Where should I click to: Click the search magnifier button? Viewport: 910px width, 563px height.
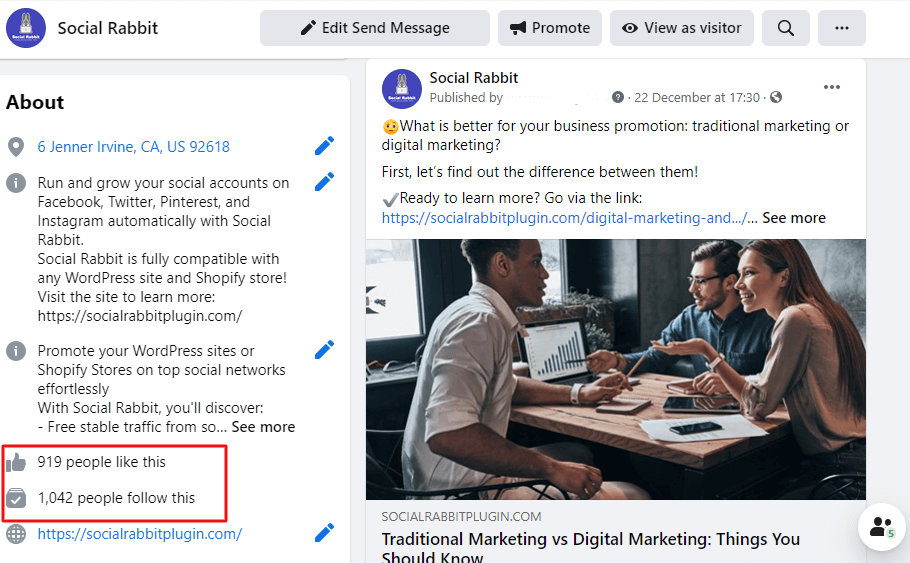[786, 28]
